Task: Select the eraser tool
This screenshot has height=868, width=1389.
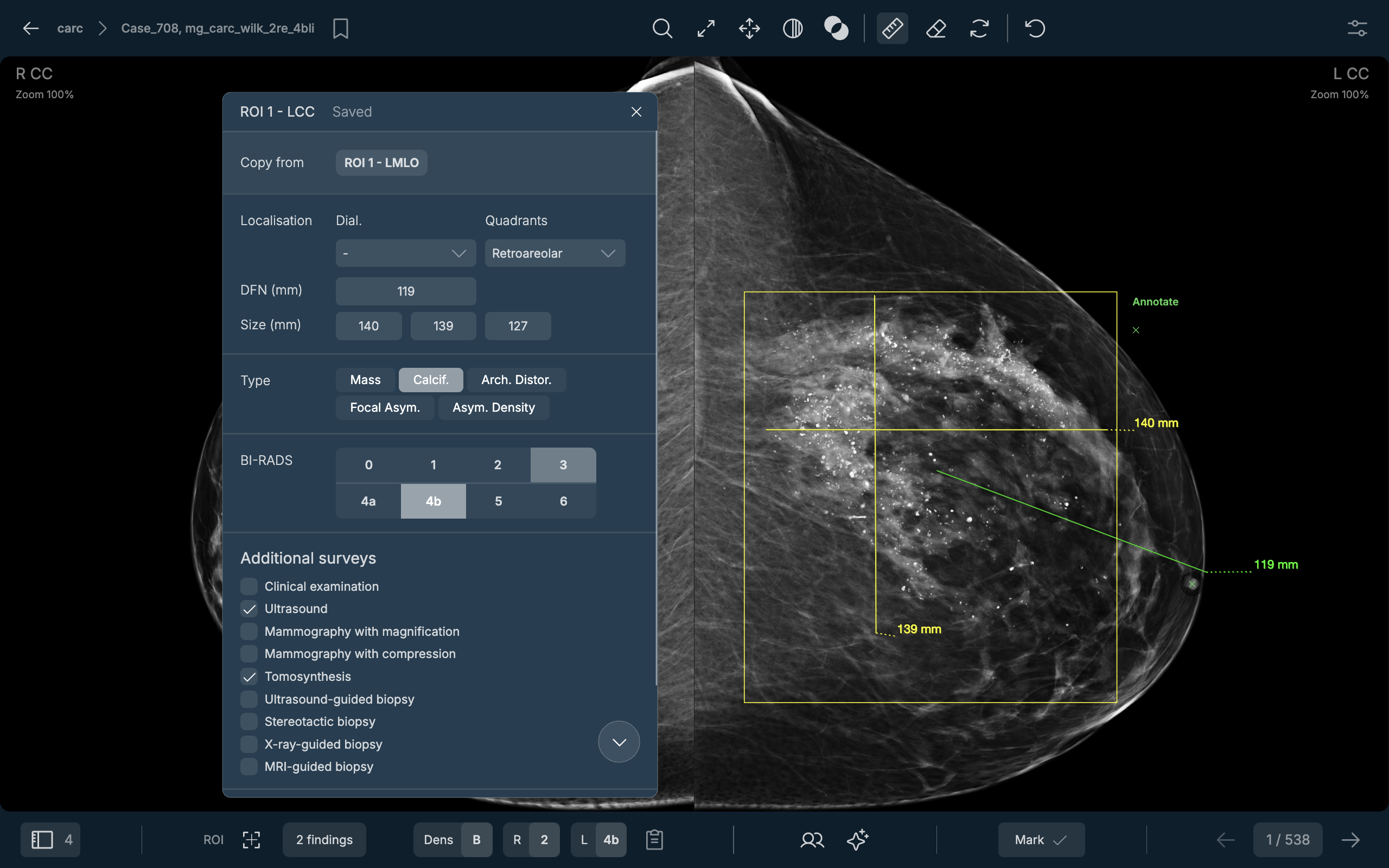Action: (x=935, y=28)
